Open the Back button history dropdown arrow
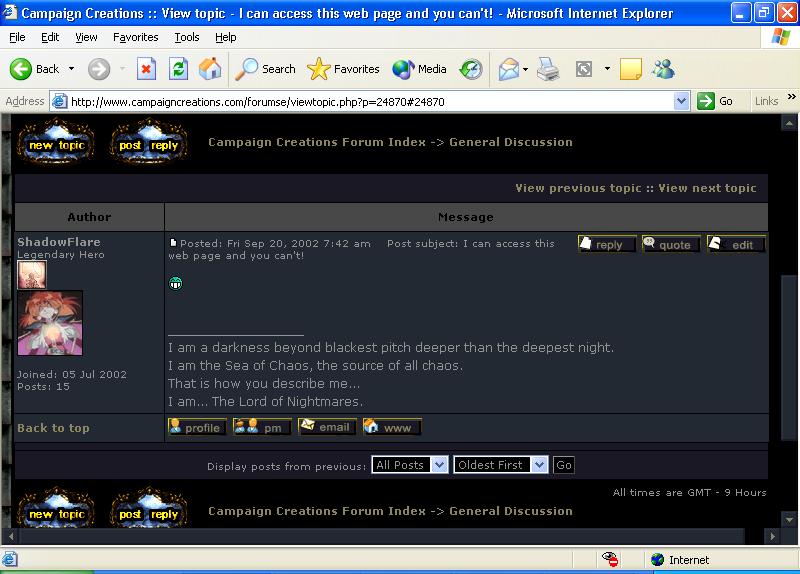The height and width of the screenshot is (574, 800). click(71, 68)
